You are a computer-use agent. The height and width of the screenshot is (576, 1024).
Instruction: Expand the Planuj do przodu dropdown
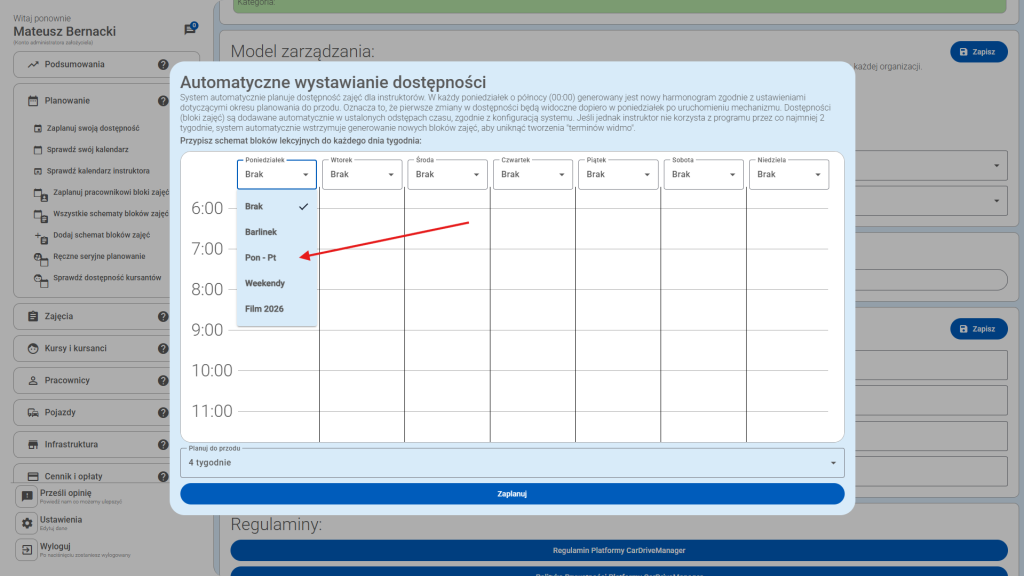pos(512,463)
